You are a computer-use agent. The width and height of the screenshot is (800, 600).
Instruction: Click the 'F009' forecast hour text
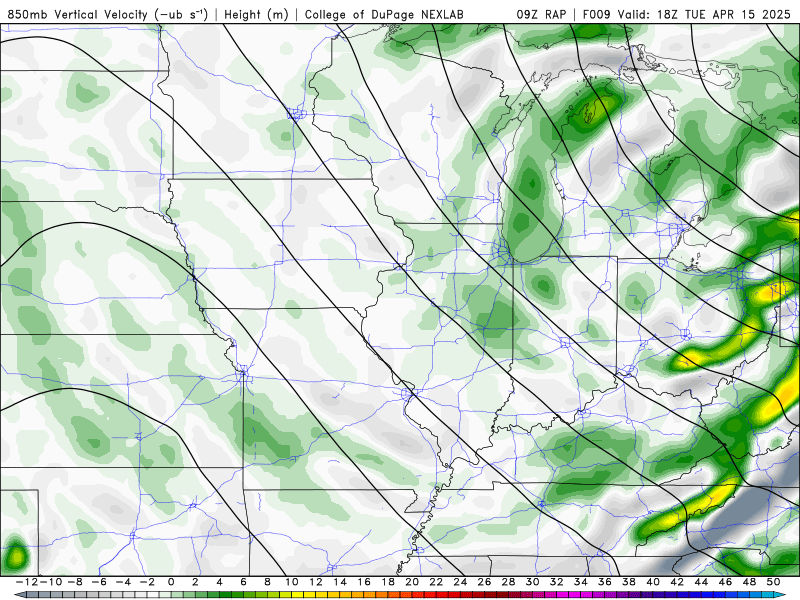pyautogui.click(x=597, y=14)
